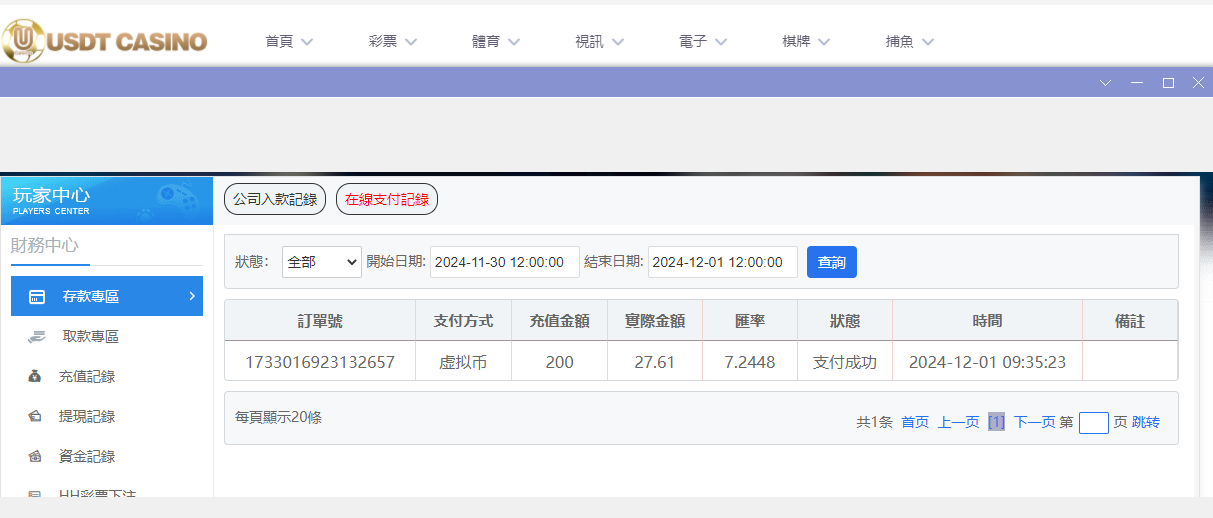1213x518 pixels.
Task: Click the USDT Casino logo
Action: point(105,41)
